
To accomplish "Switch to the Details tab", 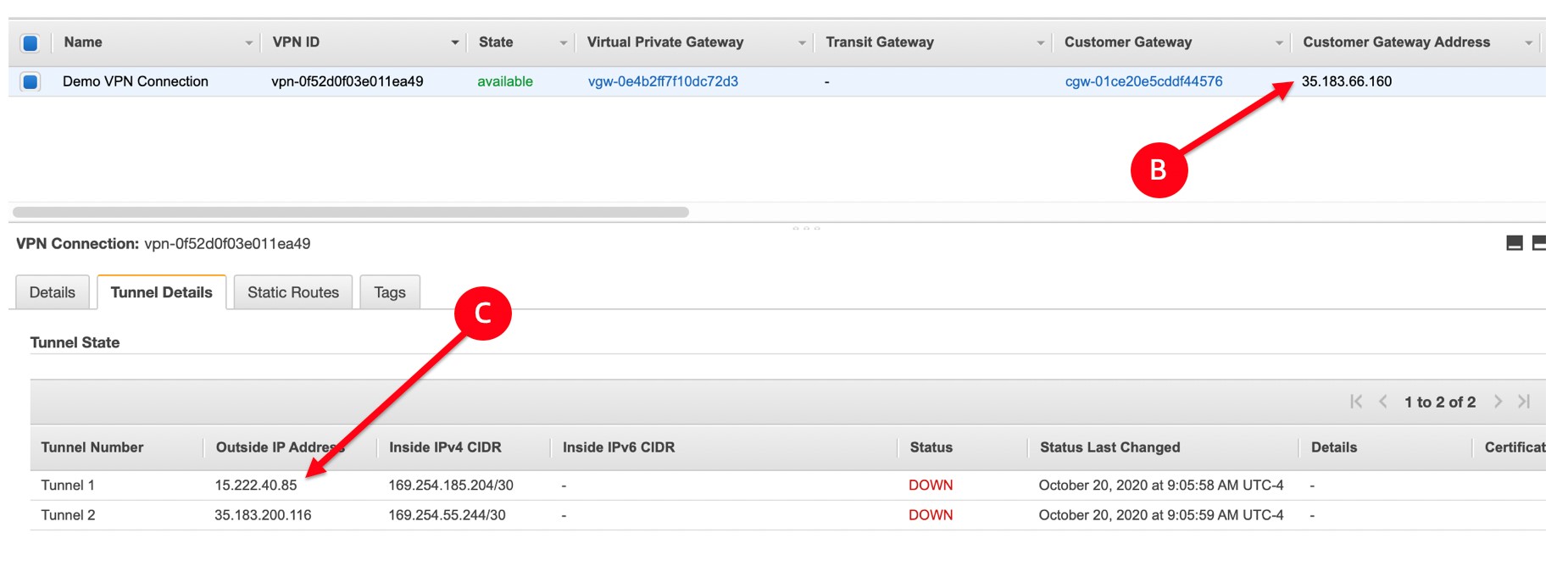I will click(x=53, y=292).
